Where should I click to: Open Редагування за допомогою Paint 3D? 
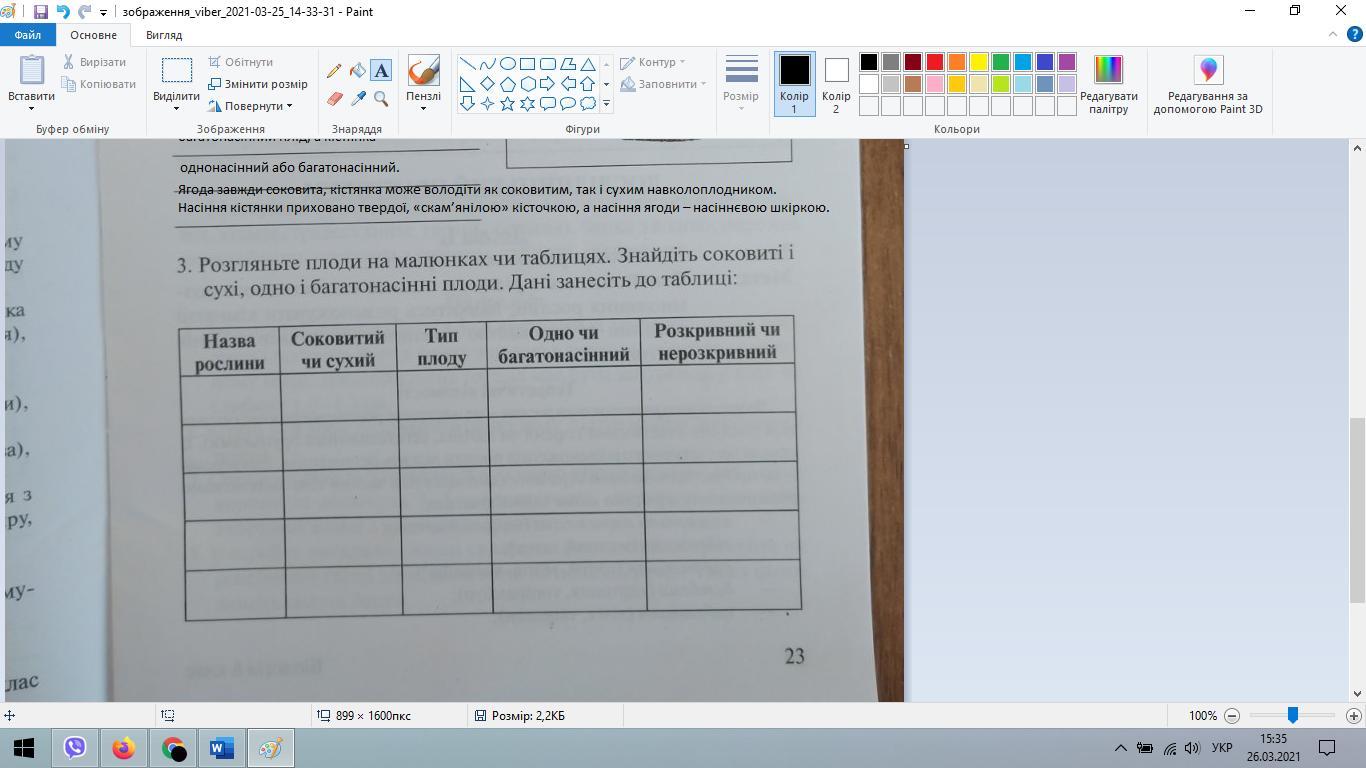(x=1208, y=84)
